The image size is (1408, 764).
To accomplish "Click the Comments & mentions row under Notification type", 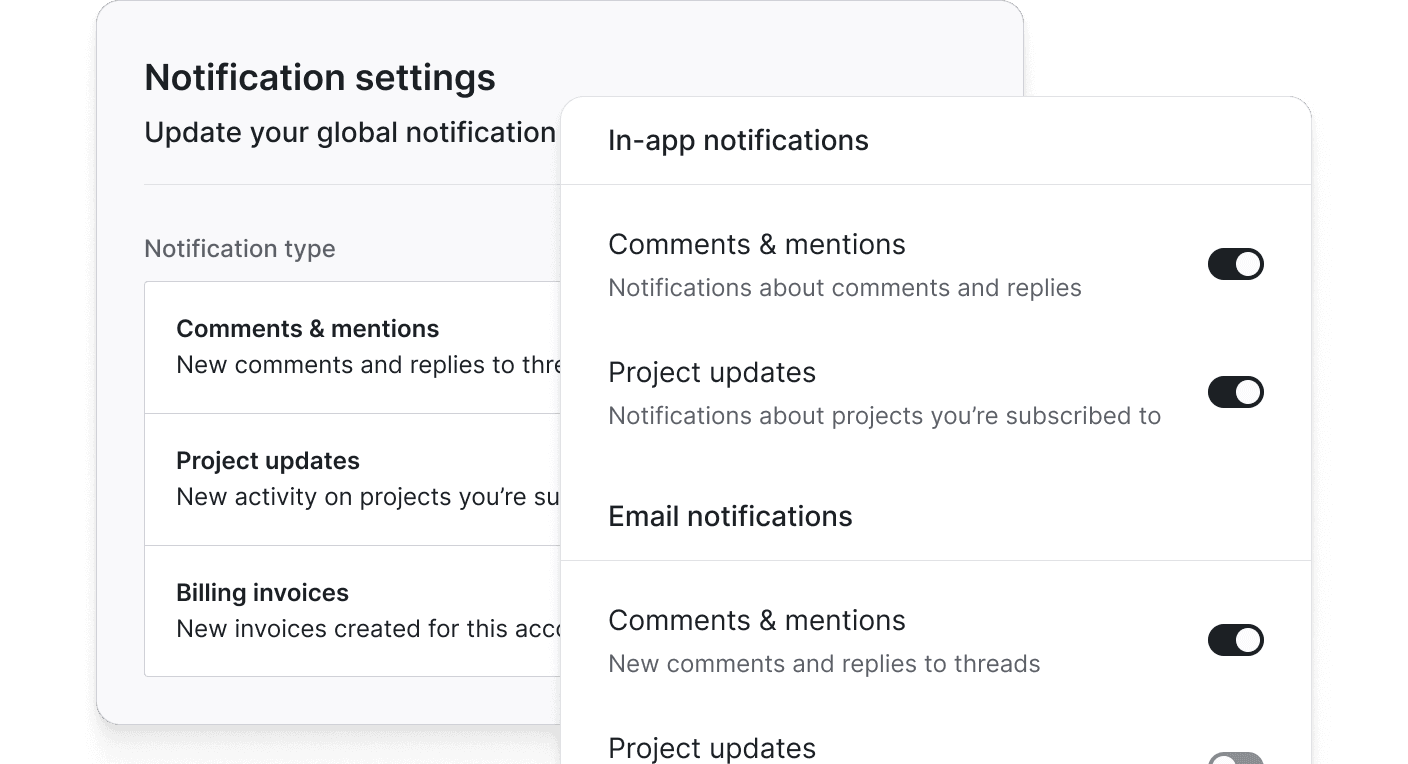I will 308,328.
